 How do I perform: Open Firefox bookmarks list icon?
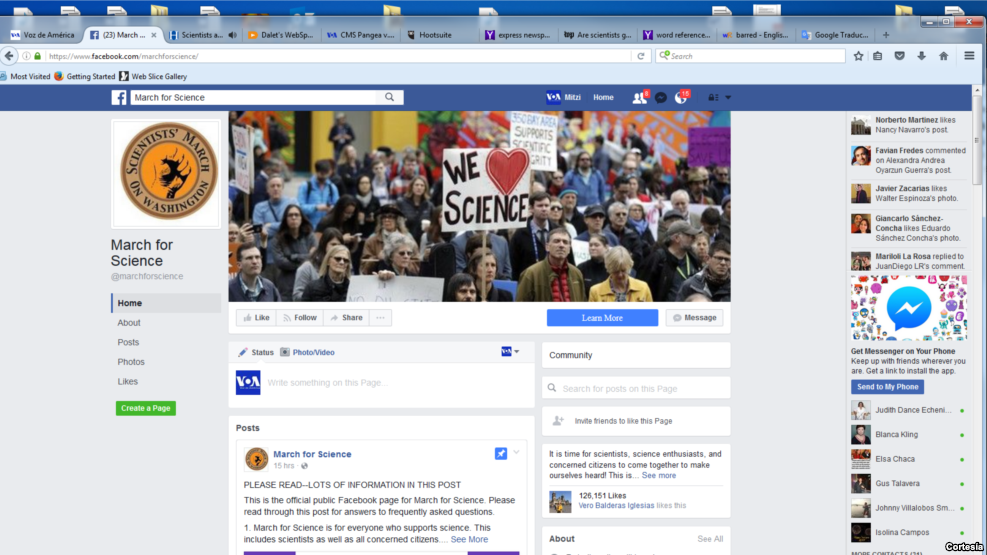[x=877, y=56]
